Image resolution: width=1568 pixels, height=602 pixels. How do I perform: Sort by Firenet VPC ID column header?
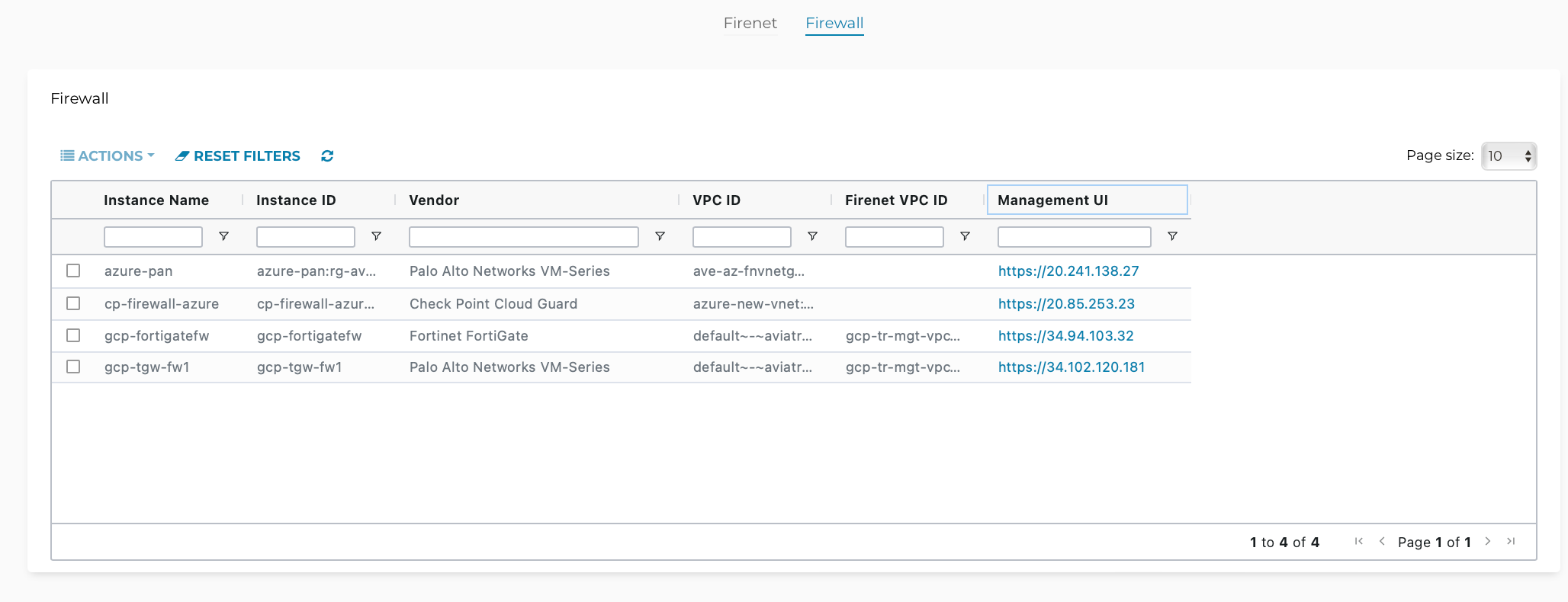(x=896, y=200)
